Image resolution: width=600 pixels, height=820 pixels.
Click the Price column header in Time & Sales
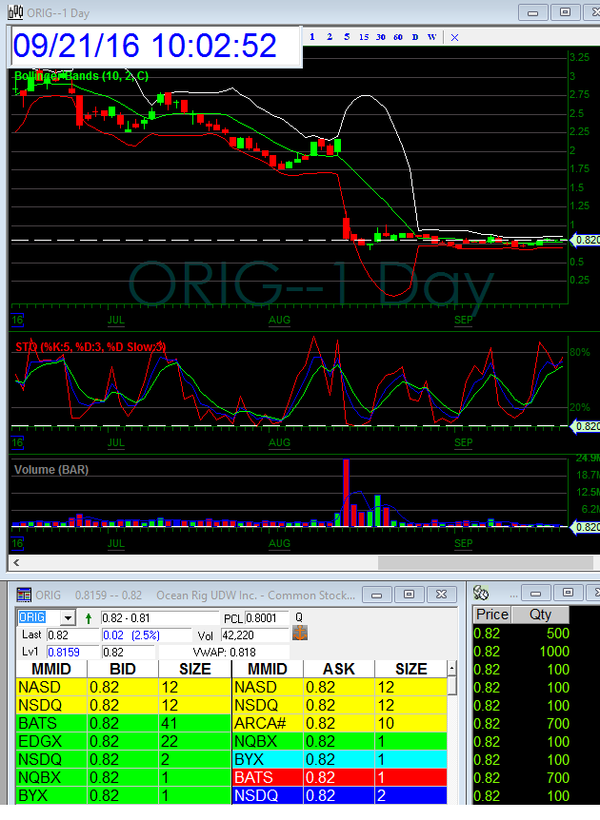[492, 615]
